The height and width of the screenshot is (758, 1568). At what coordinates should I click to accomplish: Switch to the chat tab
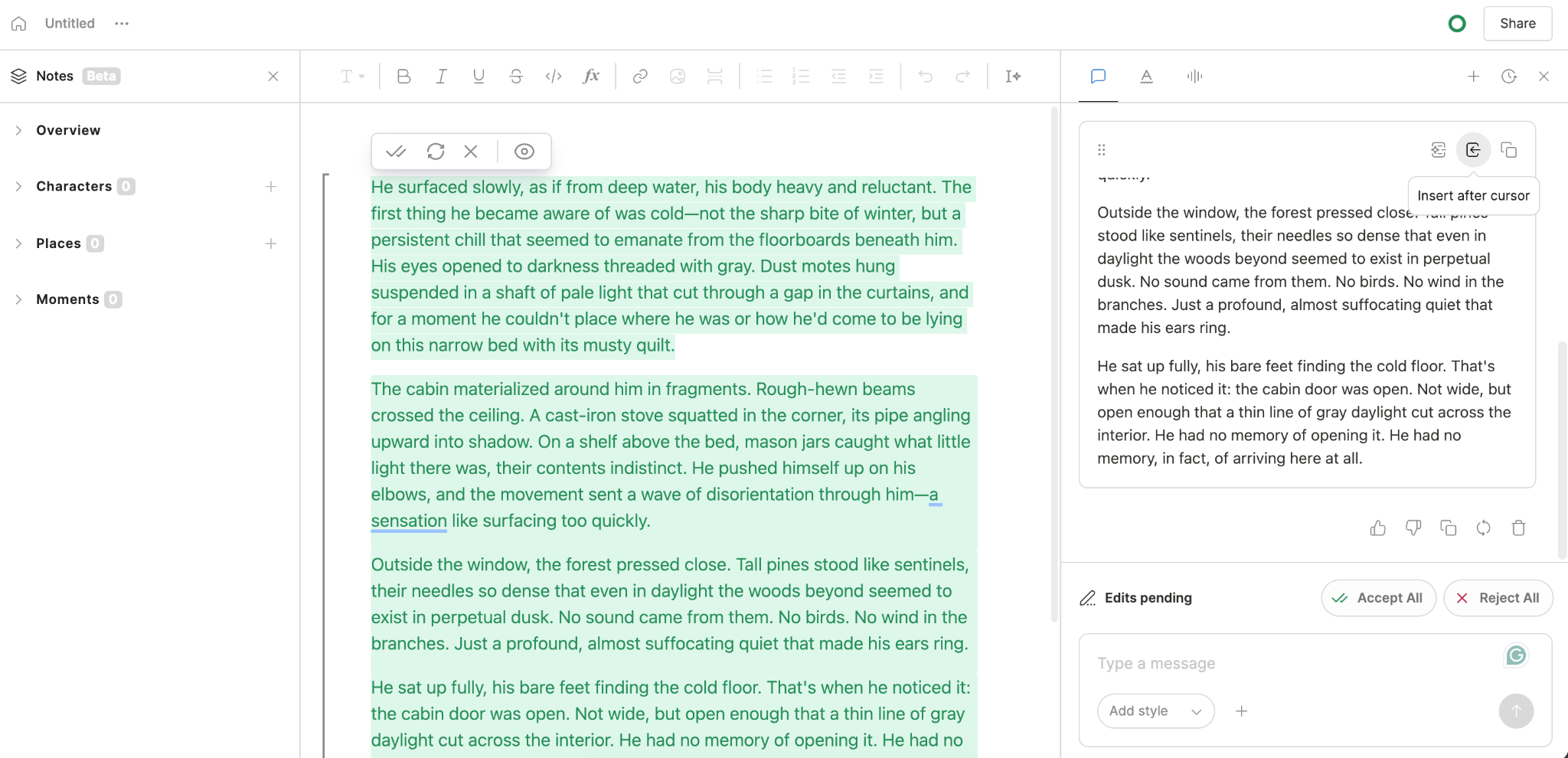point(1098,77)
